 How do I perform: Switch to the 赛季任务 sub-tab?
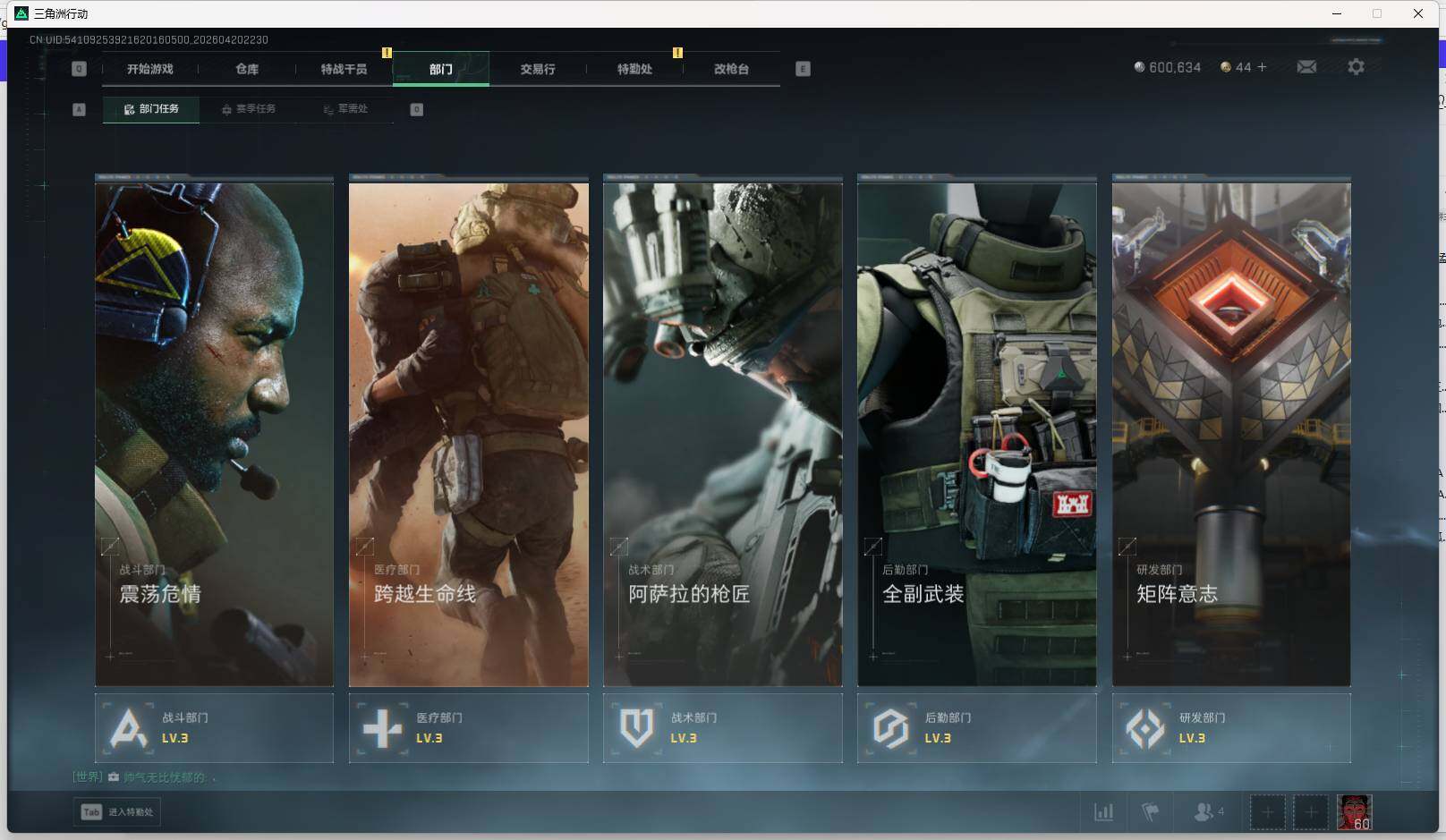point(249,109)
